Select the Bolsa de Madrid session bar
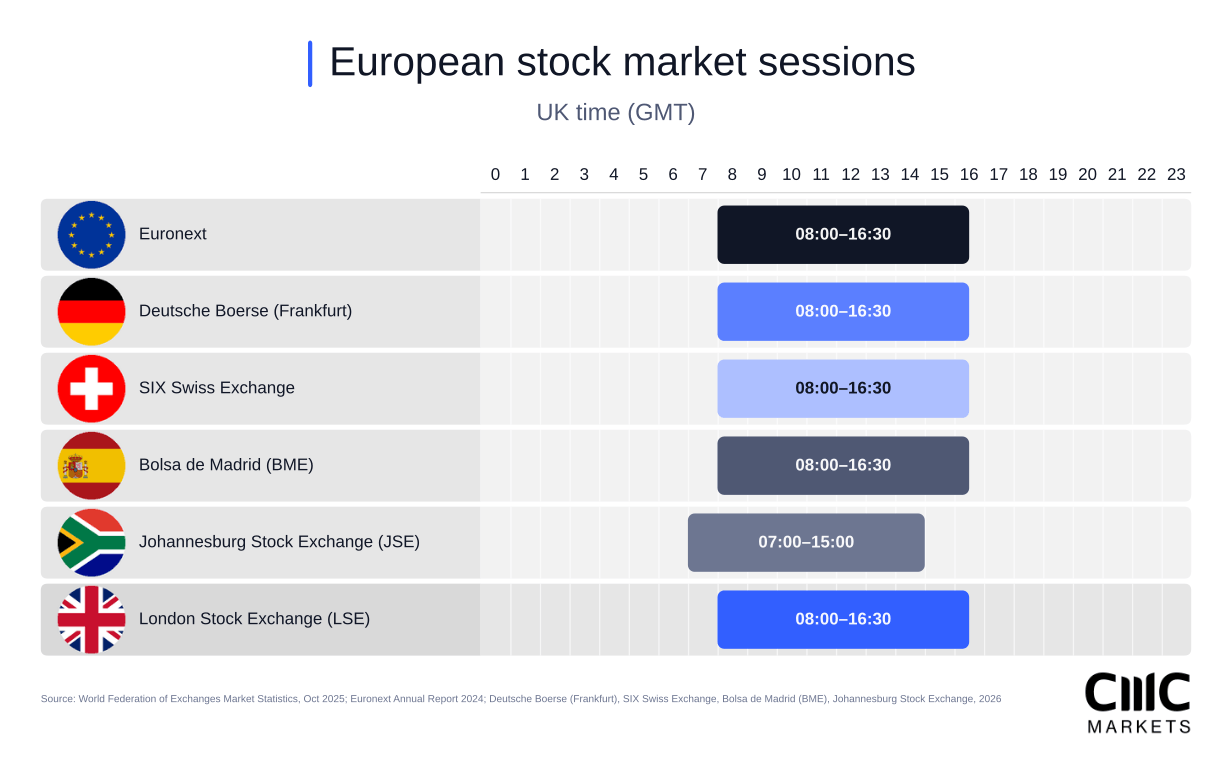This screenshot has height=774, width=1232. (x=843, y=465)
